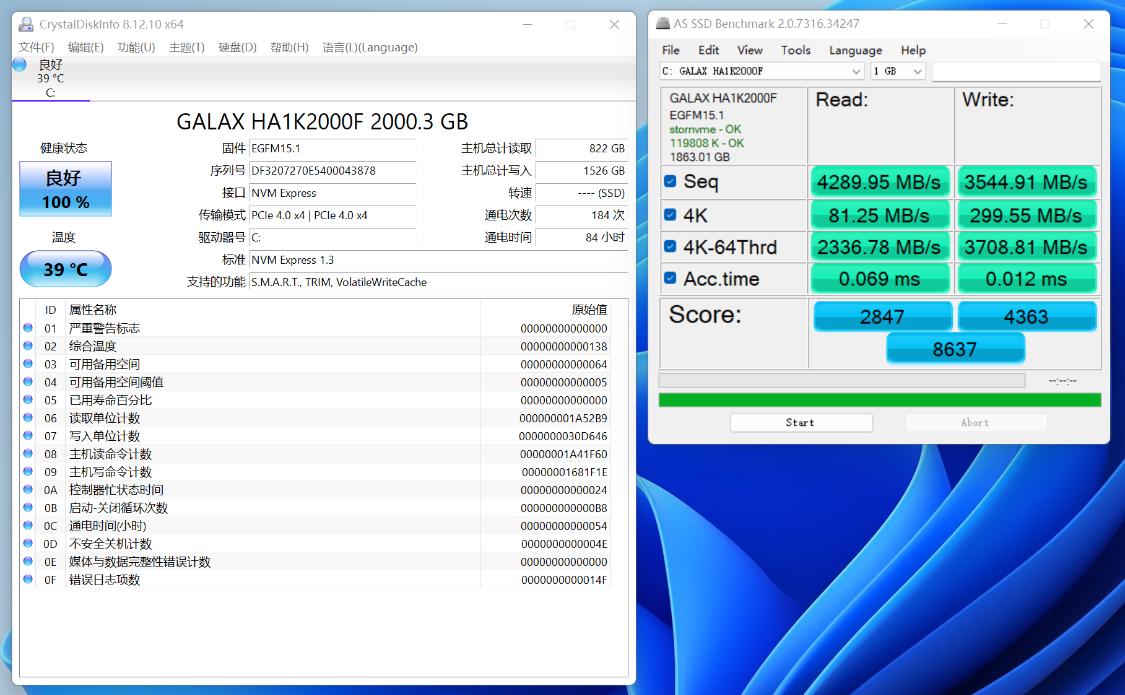Click the status dot for attribute 05
The image size is (1125, 695).
pos(28,400)
